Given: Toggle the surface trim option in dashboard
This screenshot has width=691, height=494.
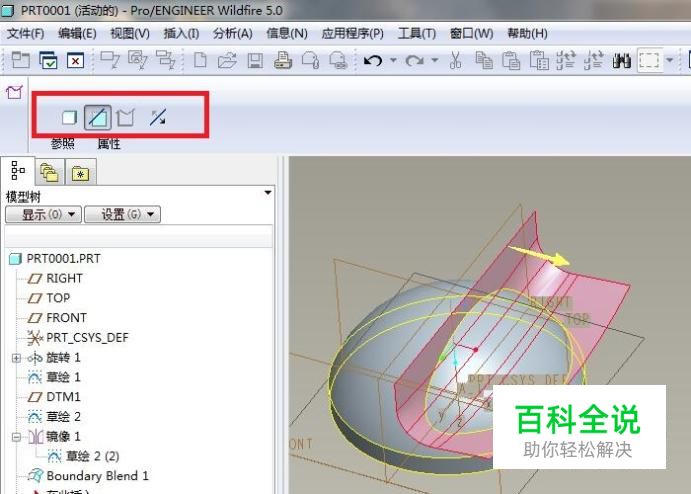Looking at the screenshot, I should coord(97,118).
